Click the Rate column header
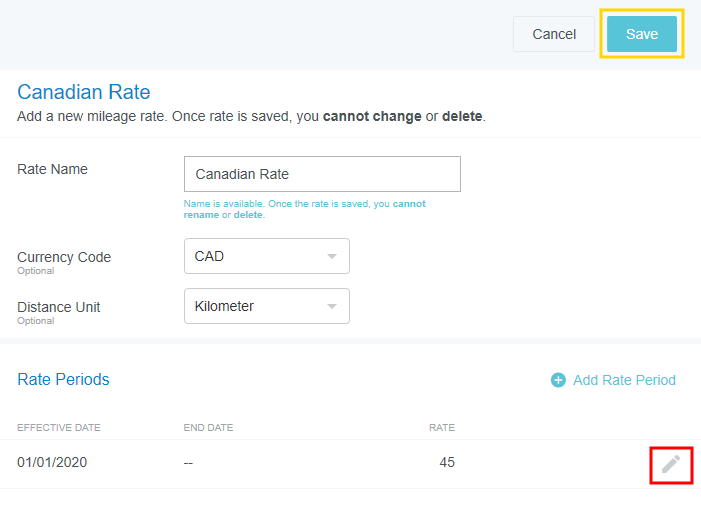Screen dimensions: 701x516 tap(441, 428)
